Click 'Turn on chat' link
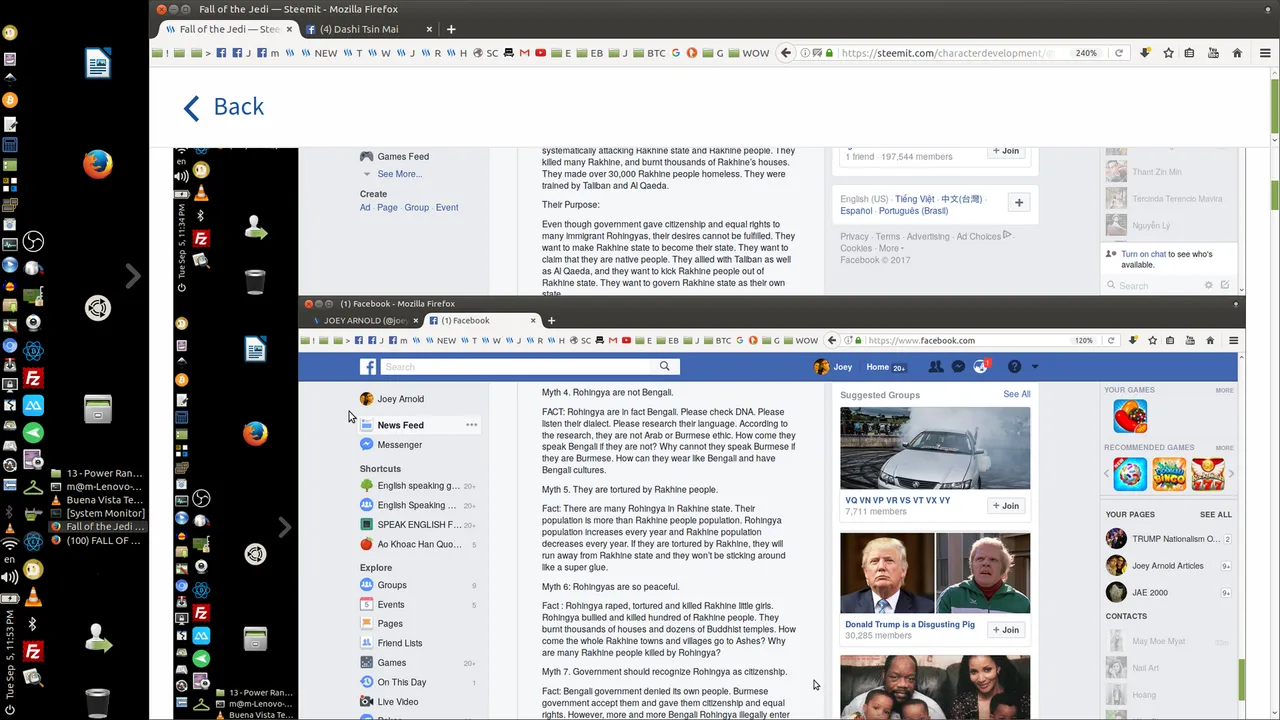Screen dimensions: 1280x720 (x=1143, y=254)
